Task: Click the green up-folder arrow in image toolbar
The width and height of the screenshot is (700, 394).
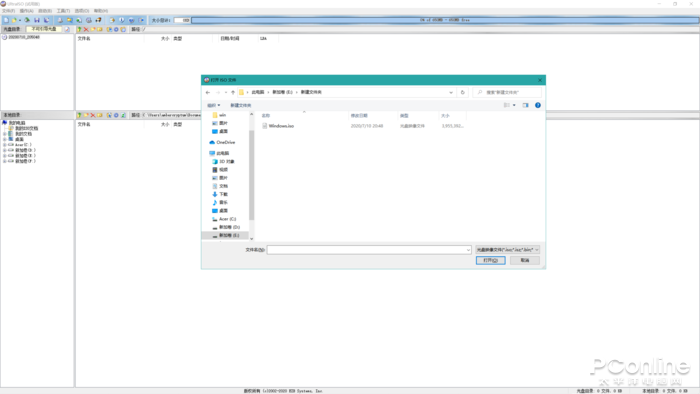Action: [79, 29]
